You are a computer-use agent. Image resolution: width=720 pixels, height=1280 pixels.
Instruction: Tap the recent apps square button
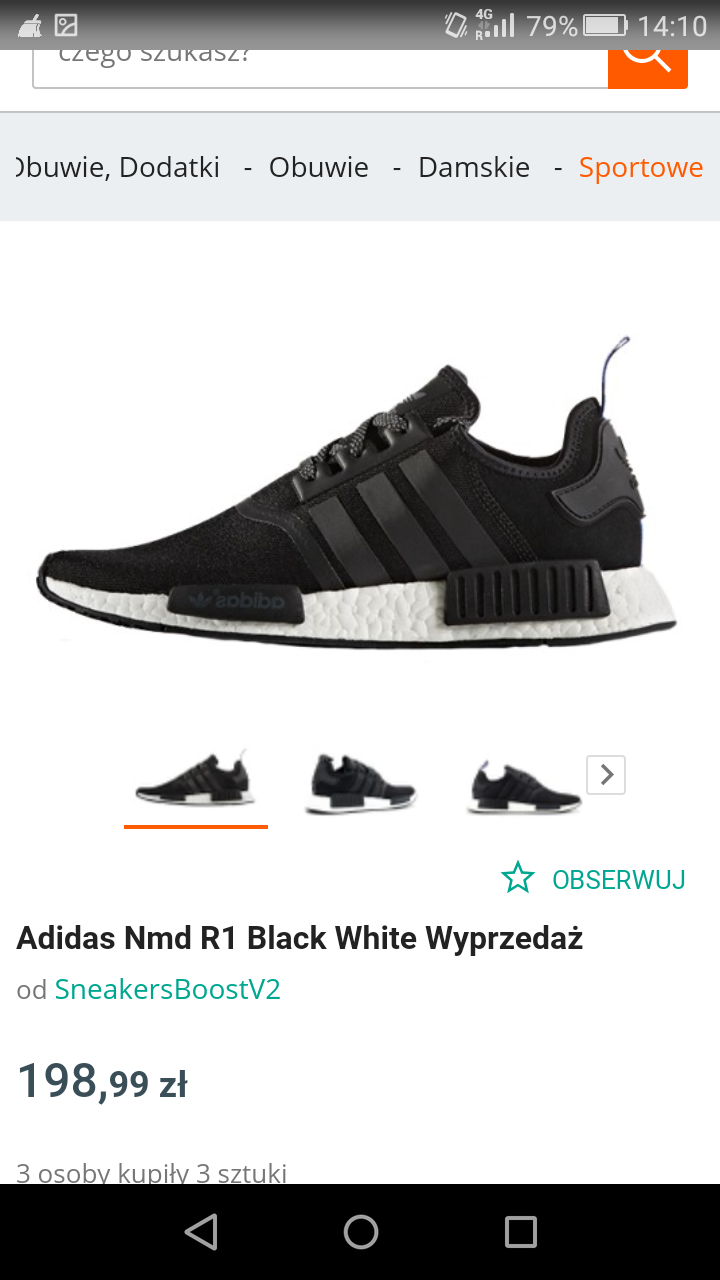coord(520,1232)
